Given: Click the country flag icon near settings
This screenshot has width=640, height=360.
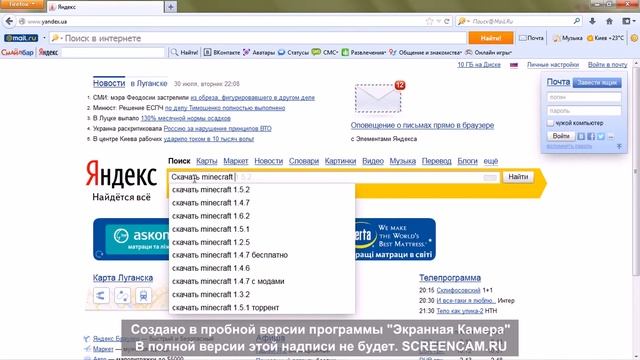Looking at the screenshot, I should pyautogui.click(x=514, y=65).
